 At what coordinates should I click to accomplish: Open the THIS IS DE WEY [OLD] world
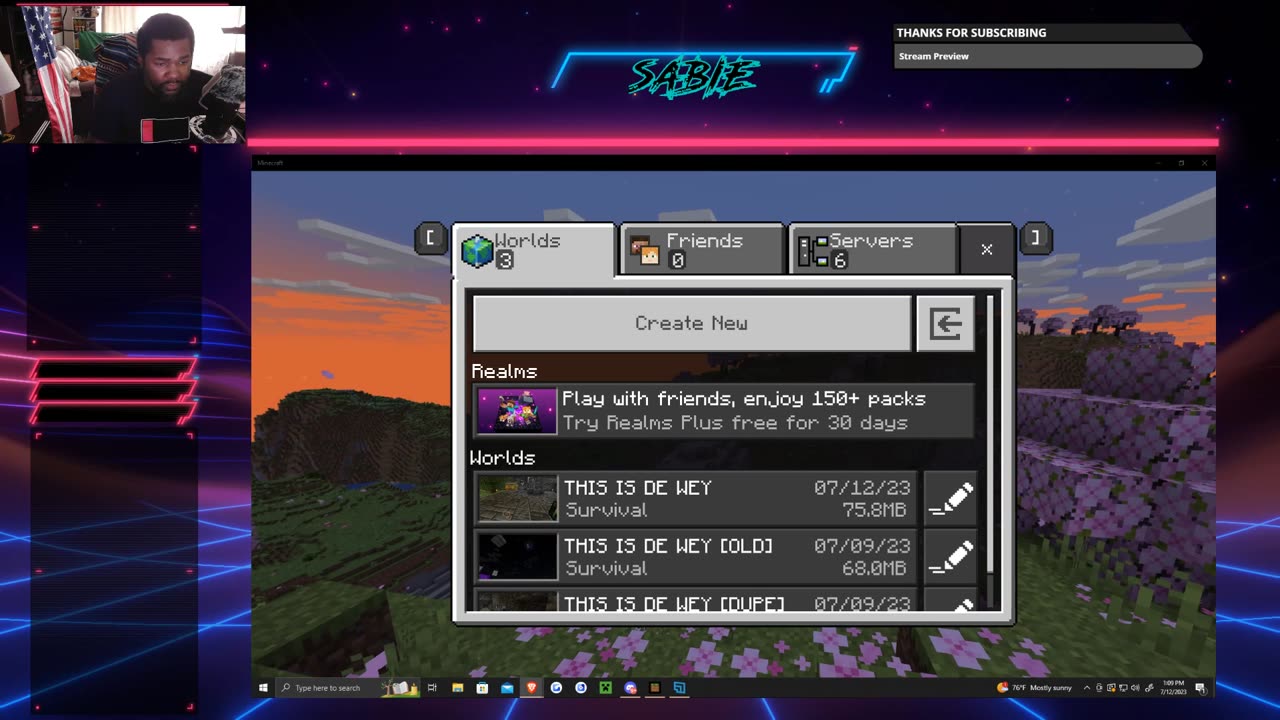coord(696,556)
